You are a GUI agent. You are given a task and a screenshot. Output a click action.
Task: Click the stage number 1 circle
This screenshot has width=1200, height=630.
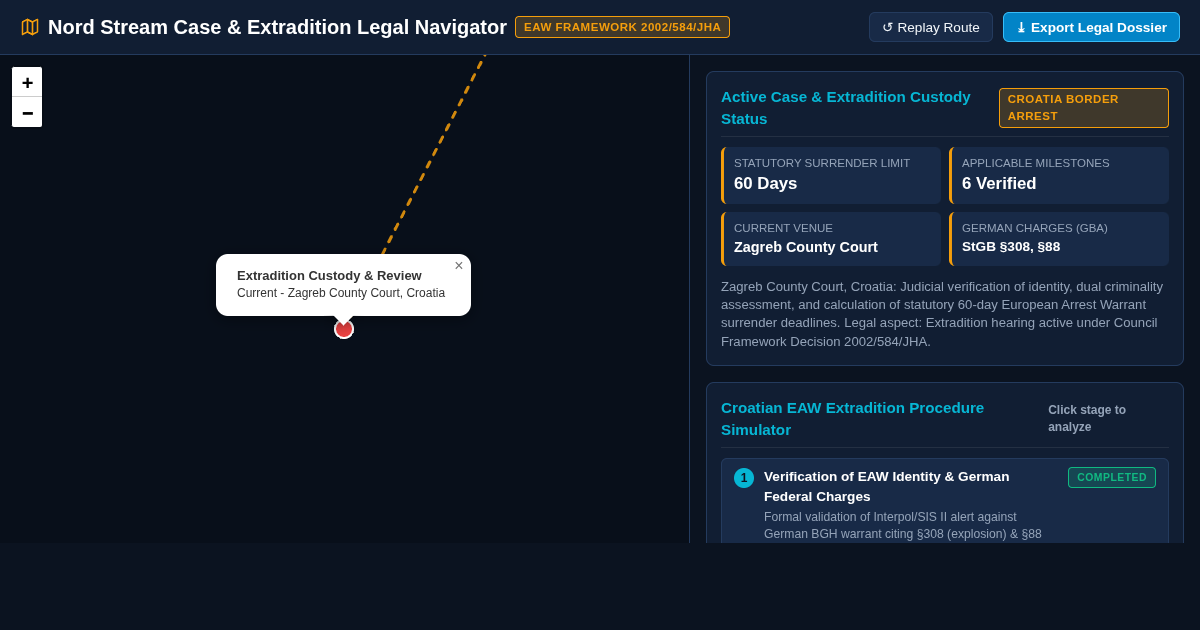click(x=744, y=478)
